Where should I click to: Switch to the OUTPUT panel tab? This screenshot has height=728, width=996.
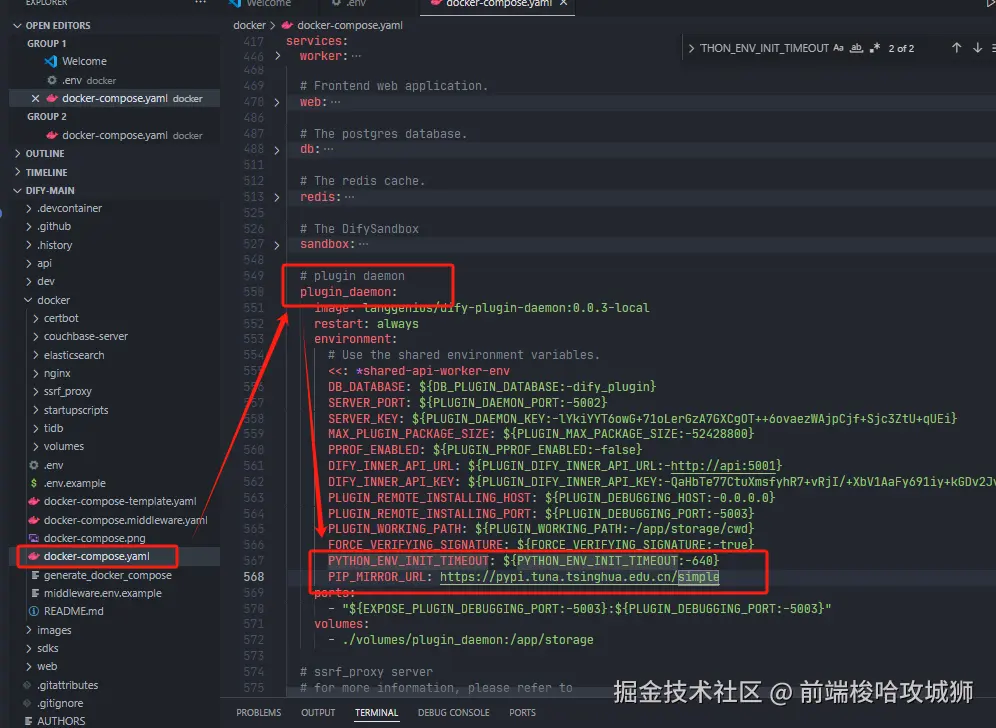pos(318,713)
